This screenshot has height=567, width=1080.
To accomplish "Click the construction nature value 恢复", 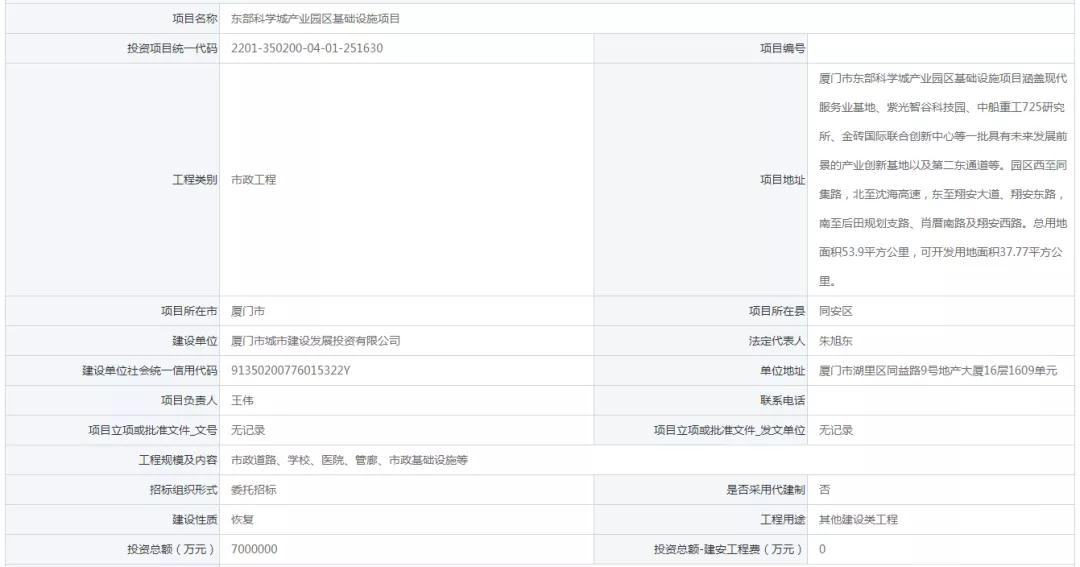I will (x=242, y=520).
